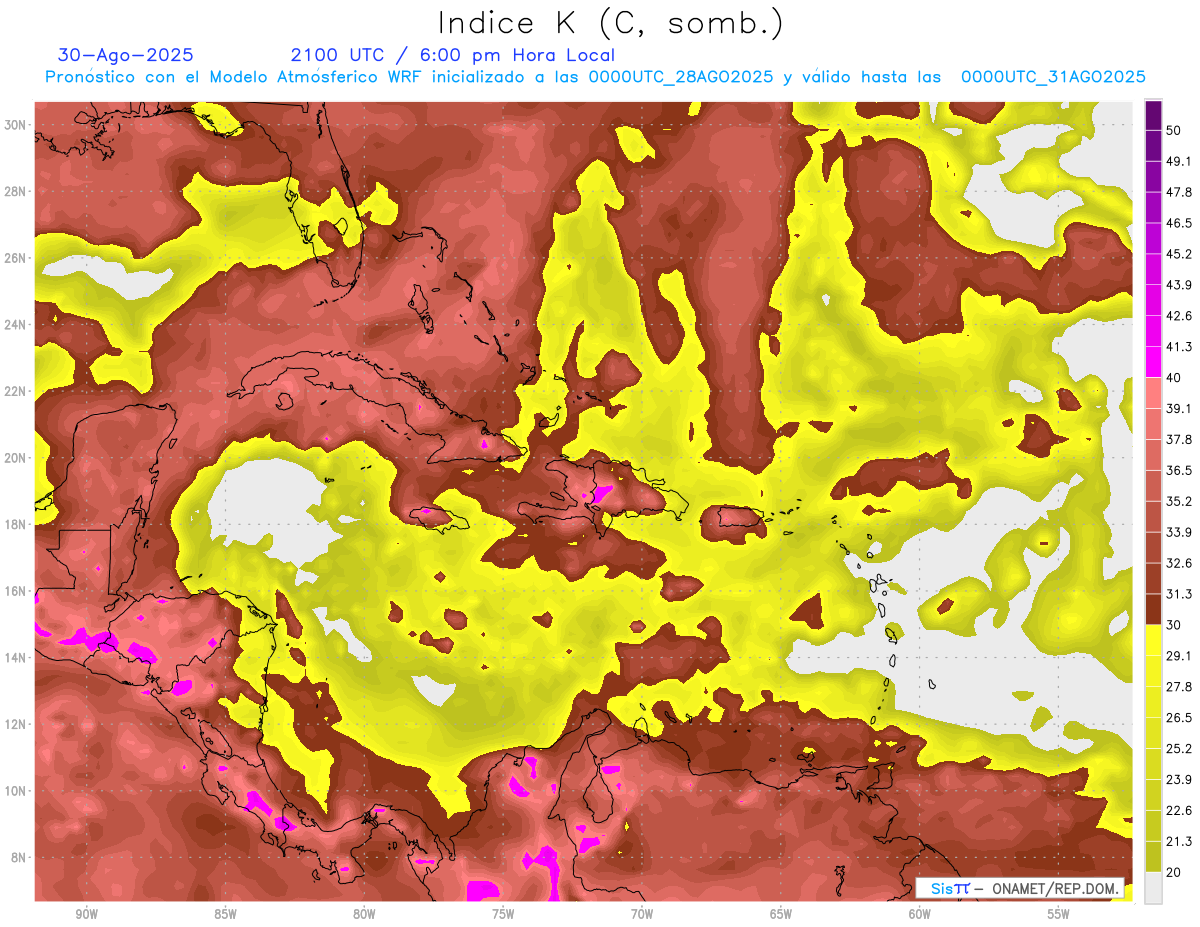Click the legend value '27.8'
This screenshot has height=927, width=1200.
pyautogui.click(x=1179, y=687)
